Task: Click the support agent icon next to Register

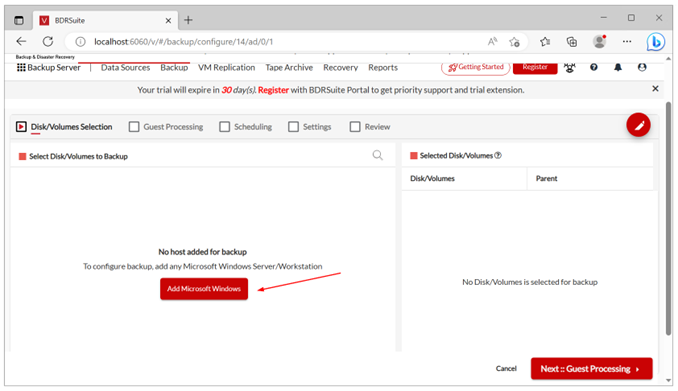Action: click(569, 67)
